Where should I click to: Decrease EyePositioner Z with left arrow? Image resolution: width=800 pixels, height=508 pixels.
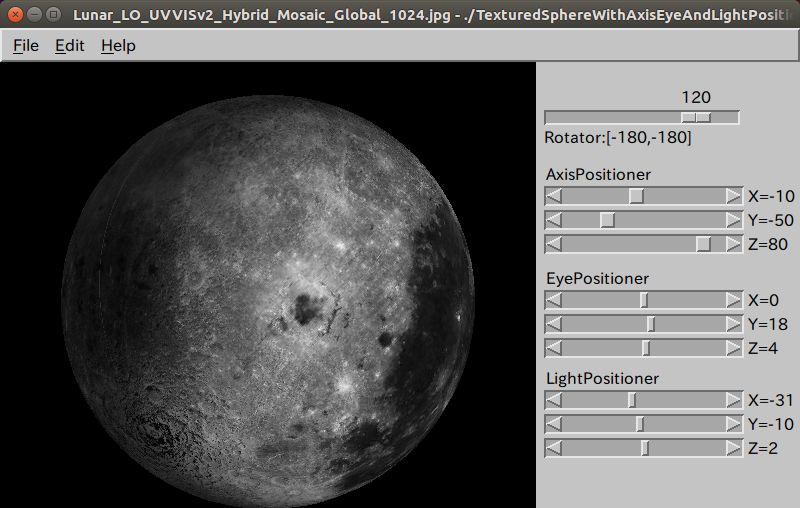tap(554, 348)
